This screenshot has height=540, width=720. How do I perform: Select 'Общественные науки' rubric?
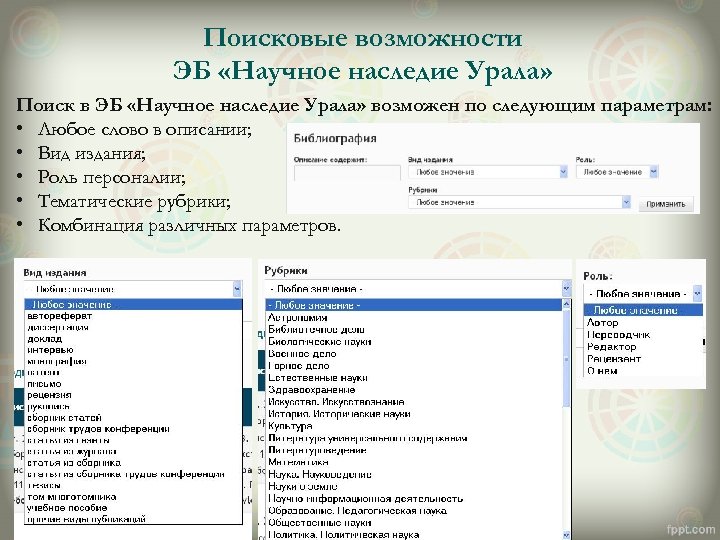(x=414, y=523)
